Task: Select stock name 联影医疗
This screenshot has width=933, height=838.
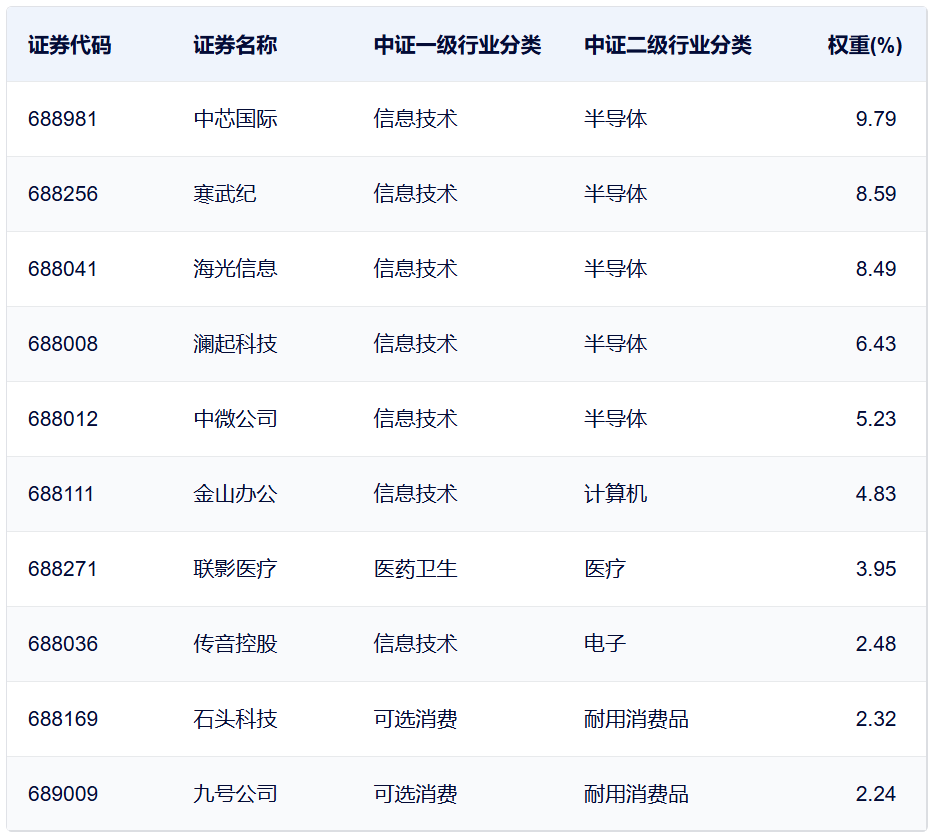Action: (235, 569)
